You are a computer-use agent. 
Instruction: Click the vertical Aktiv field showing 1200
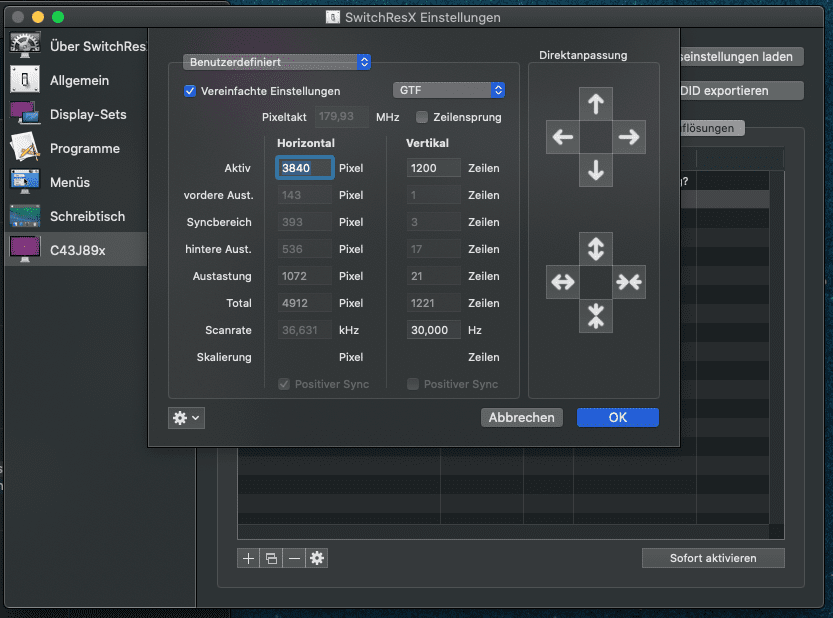click(434, 168)
